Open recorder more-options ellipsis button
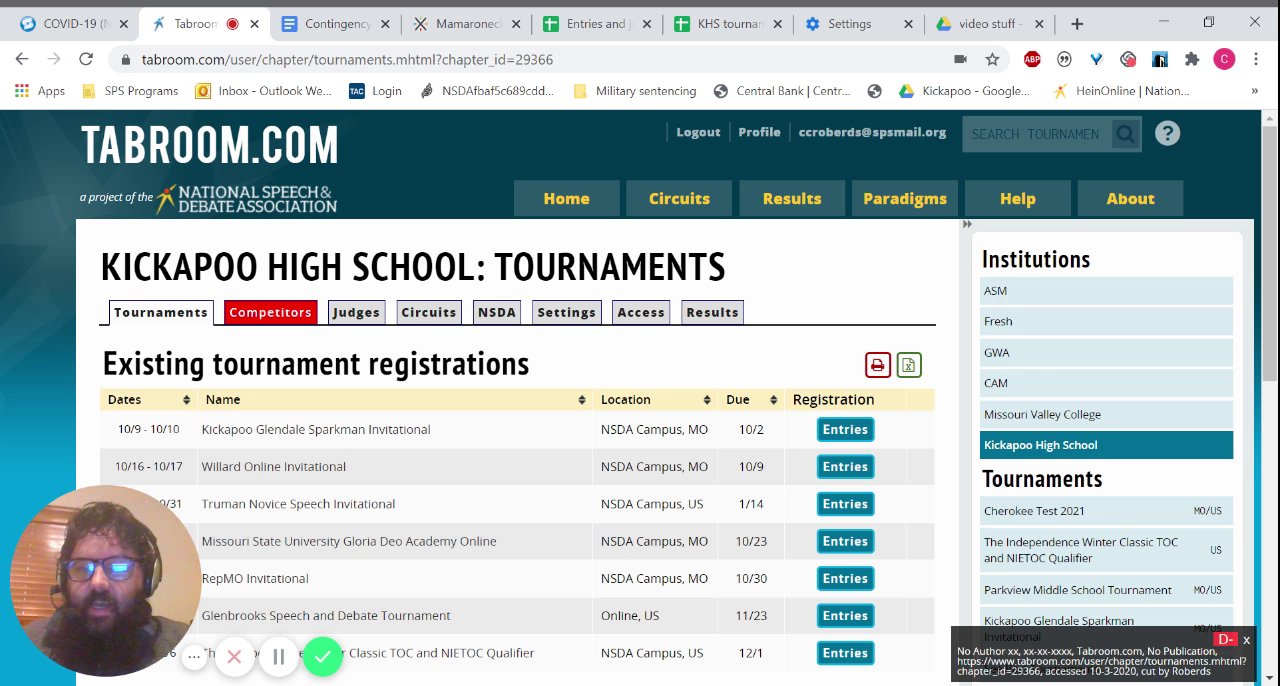 click(195, 657)
